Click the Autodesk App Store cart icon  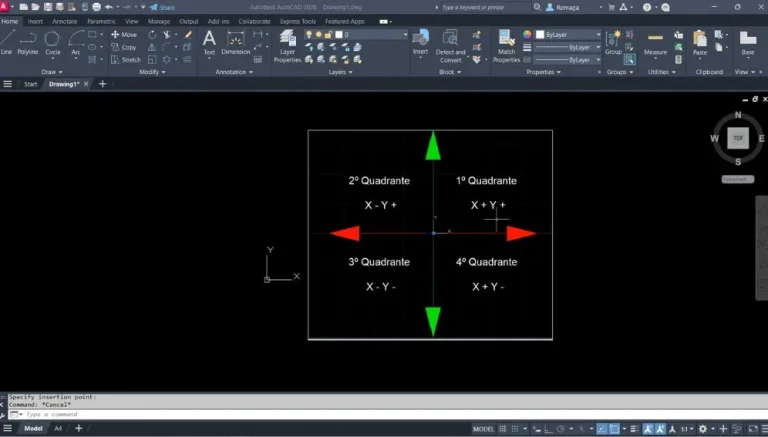611,7
